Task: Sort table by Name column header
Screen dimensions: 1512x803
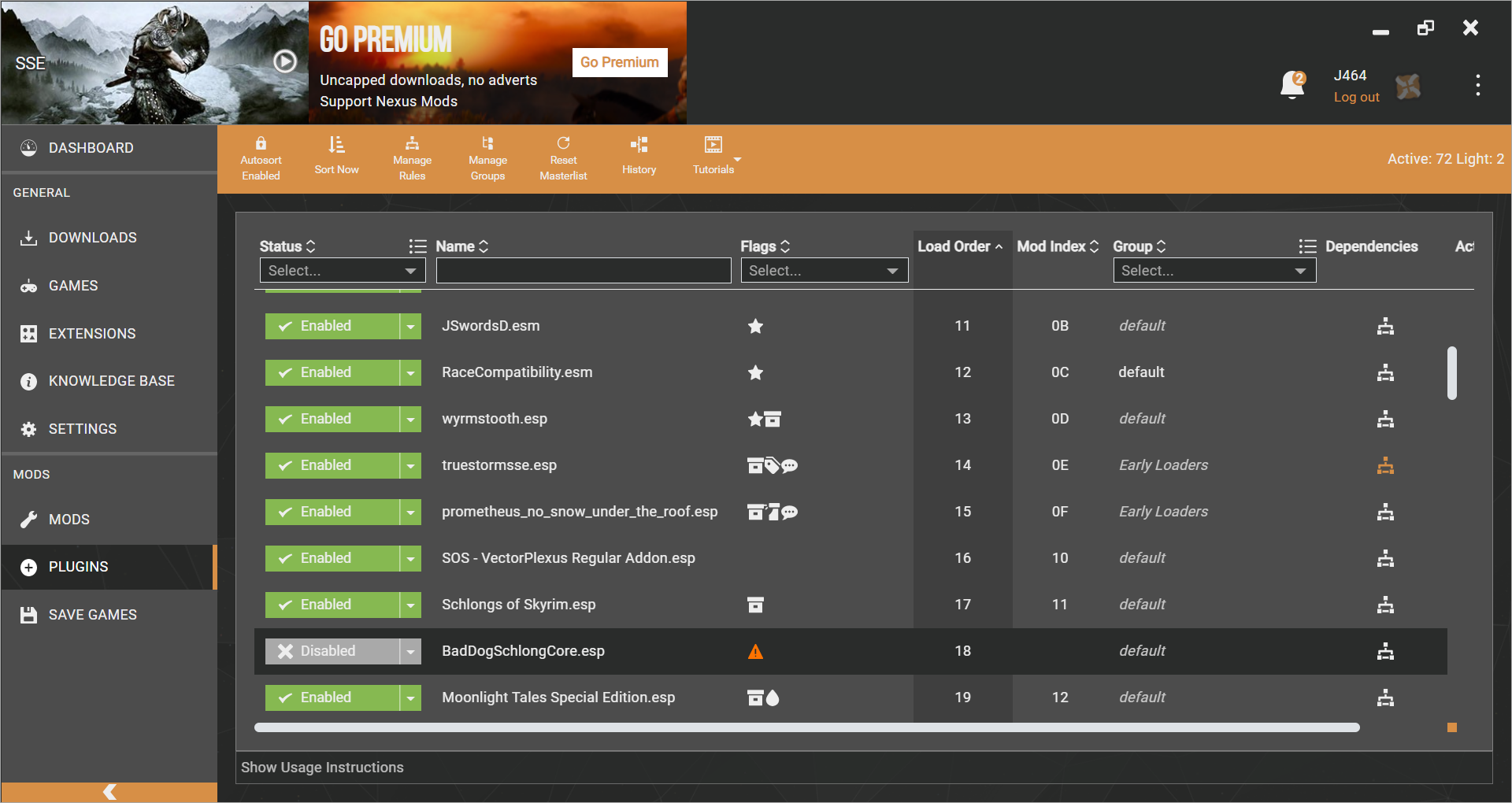Action: [x=462, y=246]
